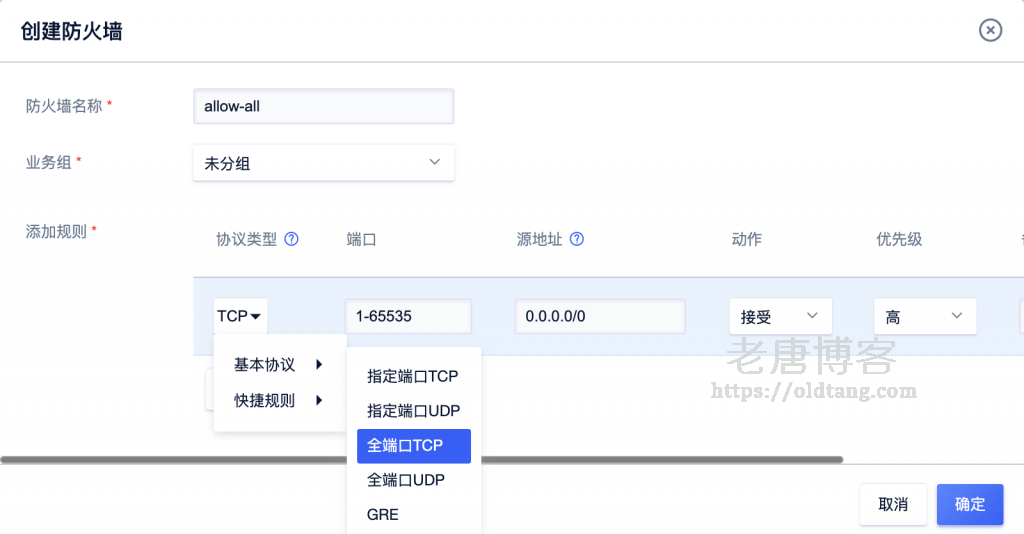This screenshot has height=534, width=1024.
Task: Close the 创建防火墙 dialog with X icon
Action: [990, 30]
